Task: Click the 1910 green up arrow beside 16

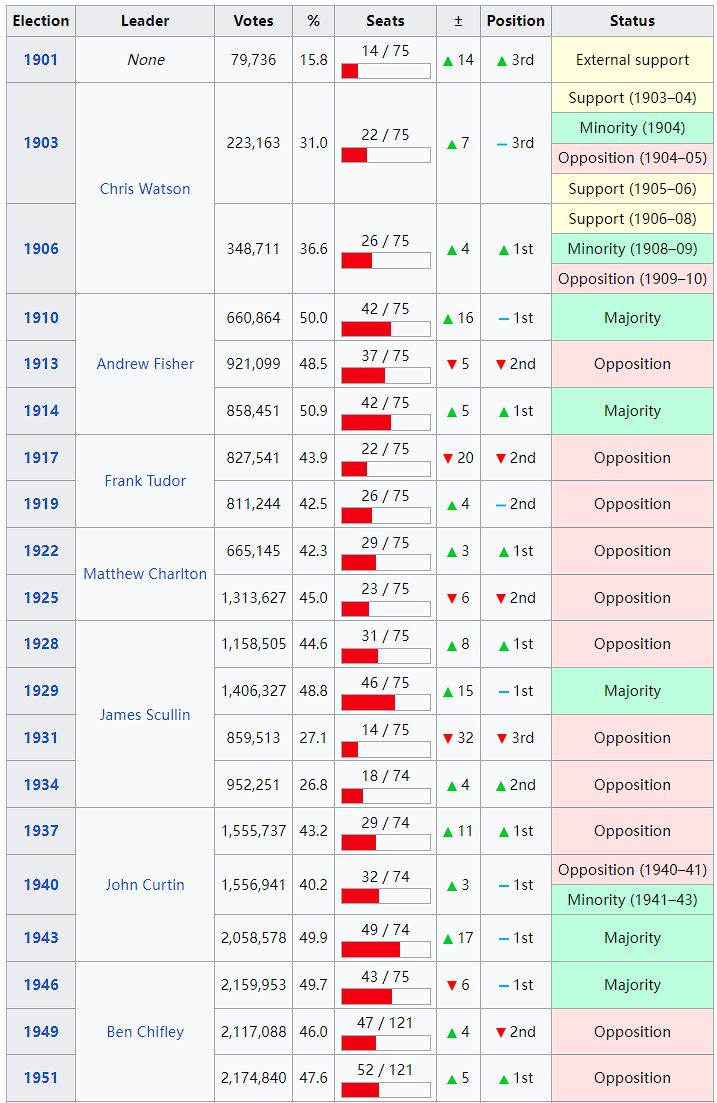Action: (448, 319)
